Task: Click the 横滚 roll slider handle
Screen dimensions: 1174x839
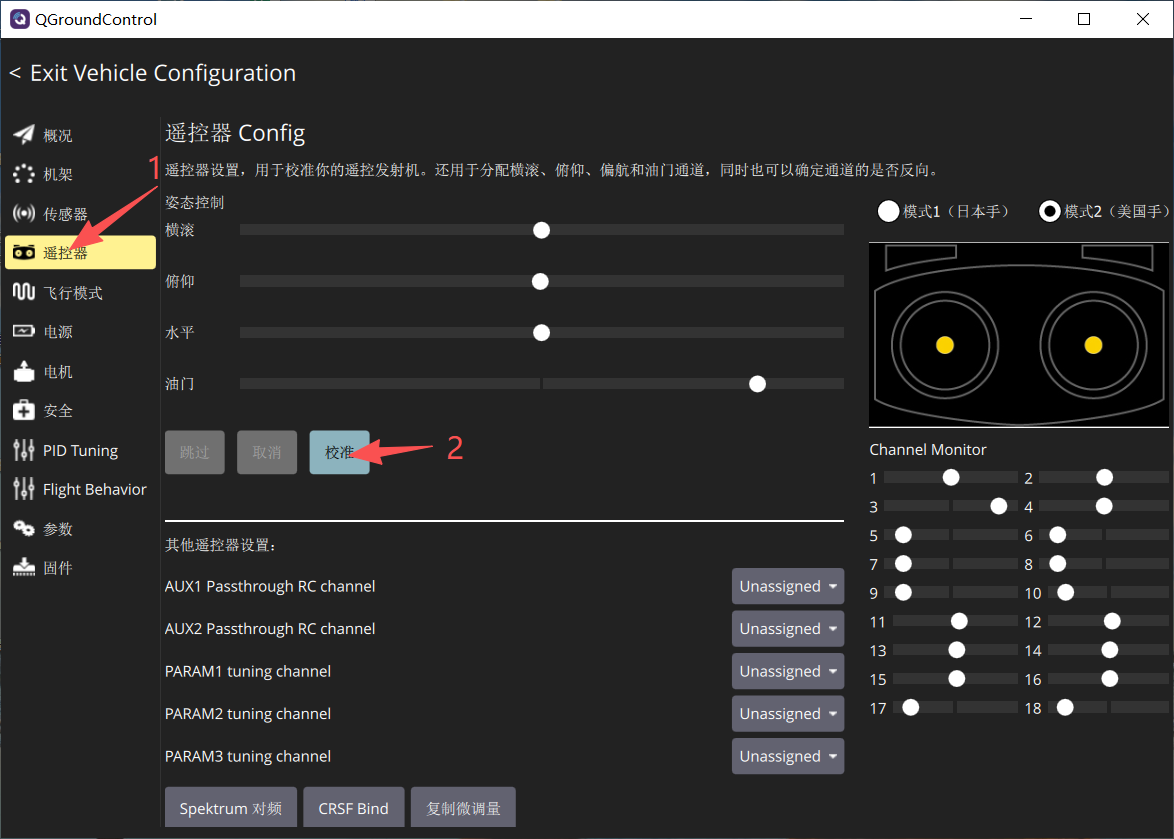Action: (541, 230)
